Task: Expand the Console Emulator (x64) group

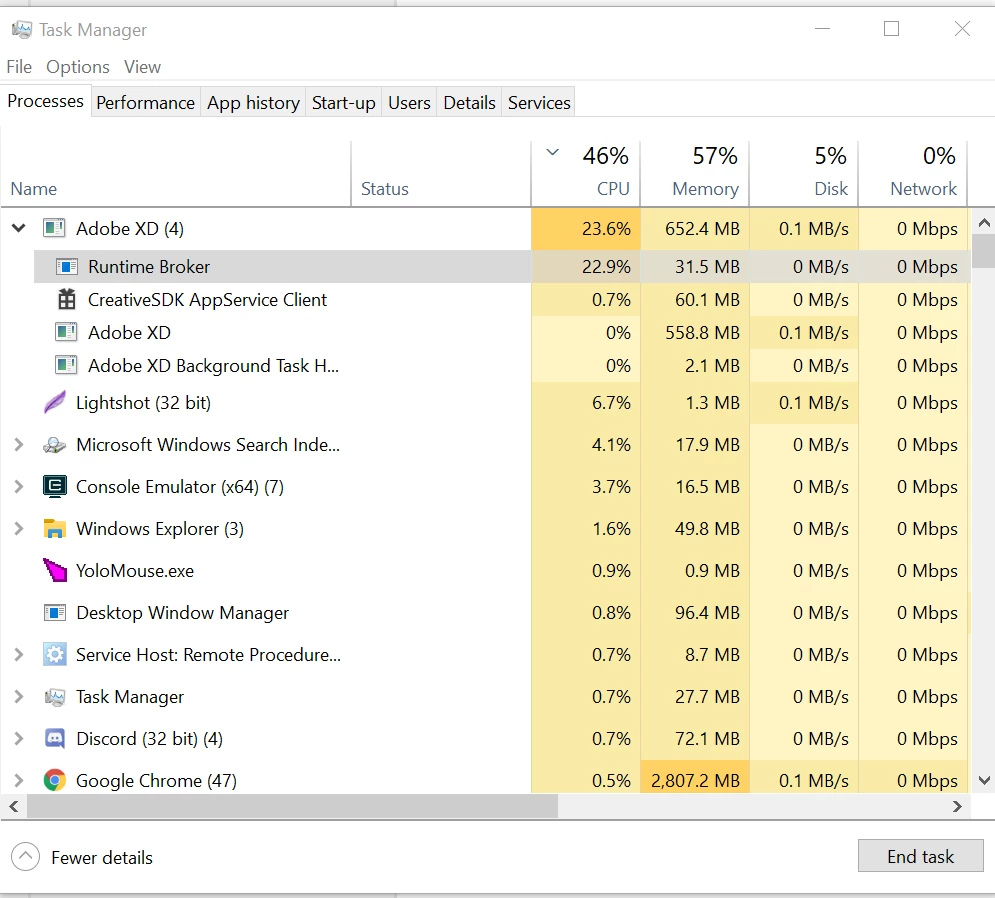Action: pos(19,487)
